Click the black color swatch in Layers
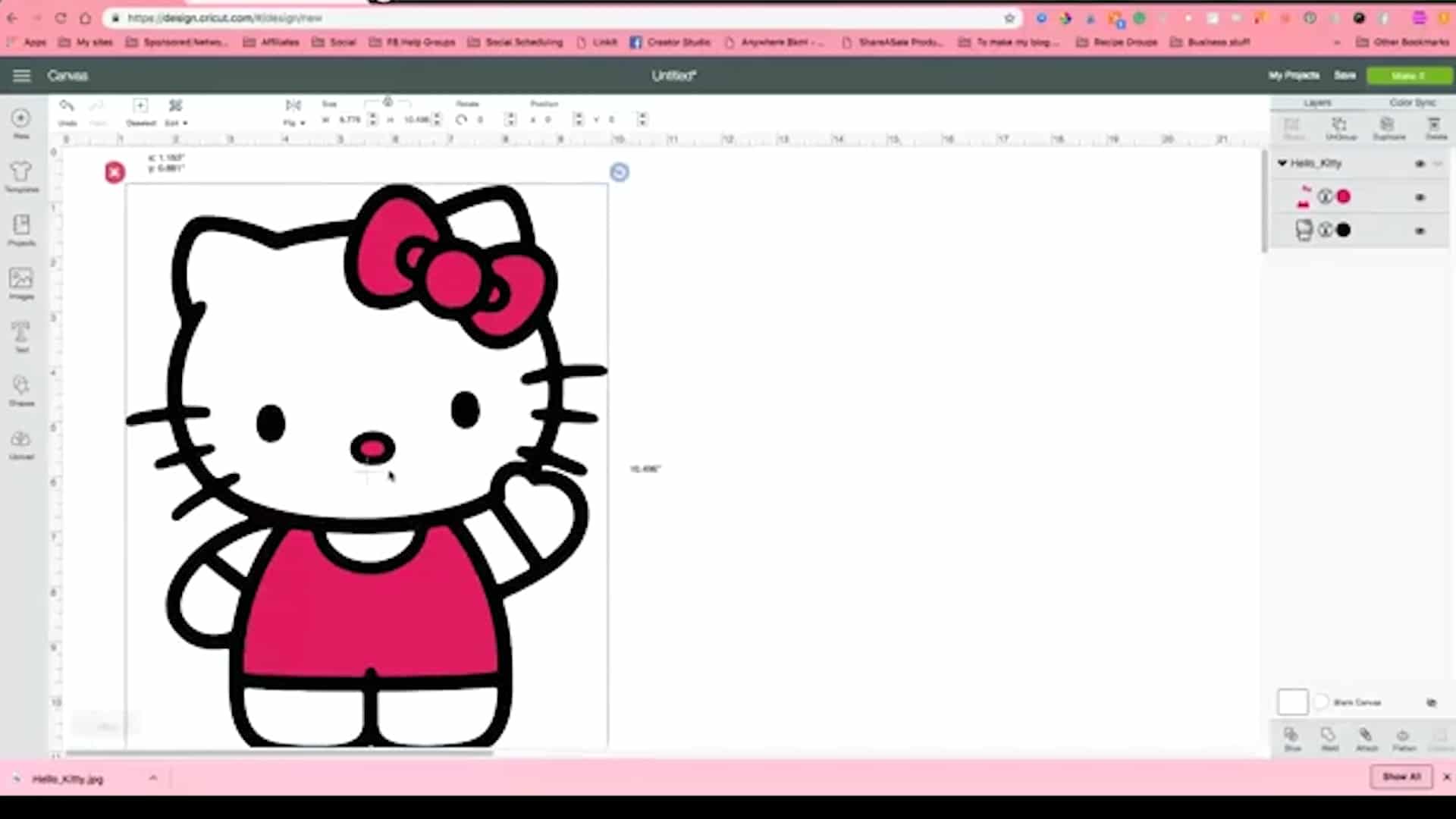 click(x=1344, y=230)
